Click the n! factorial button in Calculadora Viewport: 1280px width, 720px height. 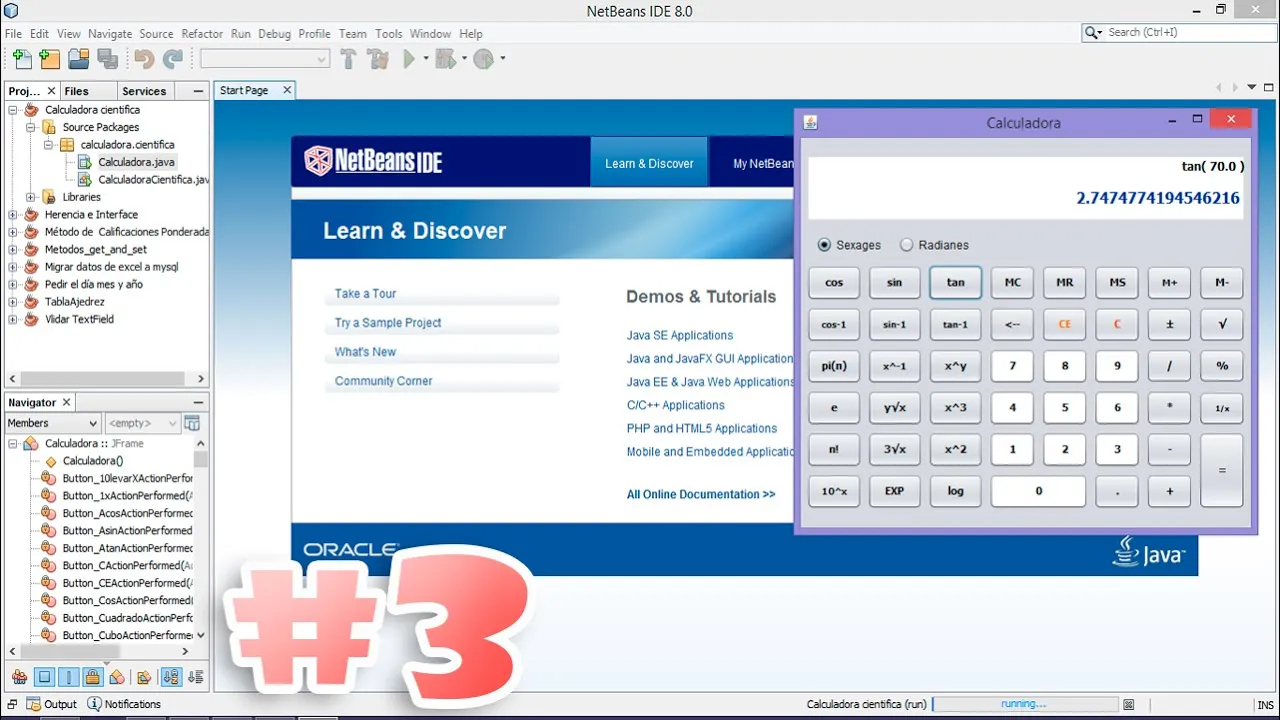[834, 449]
